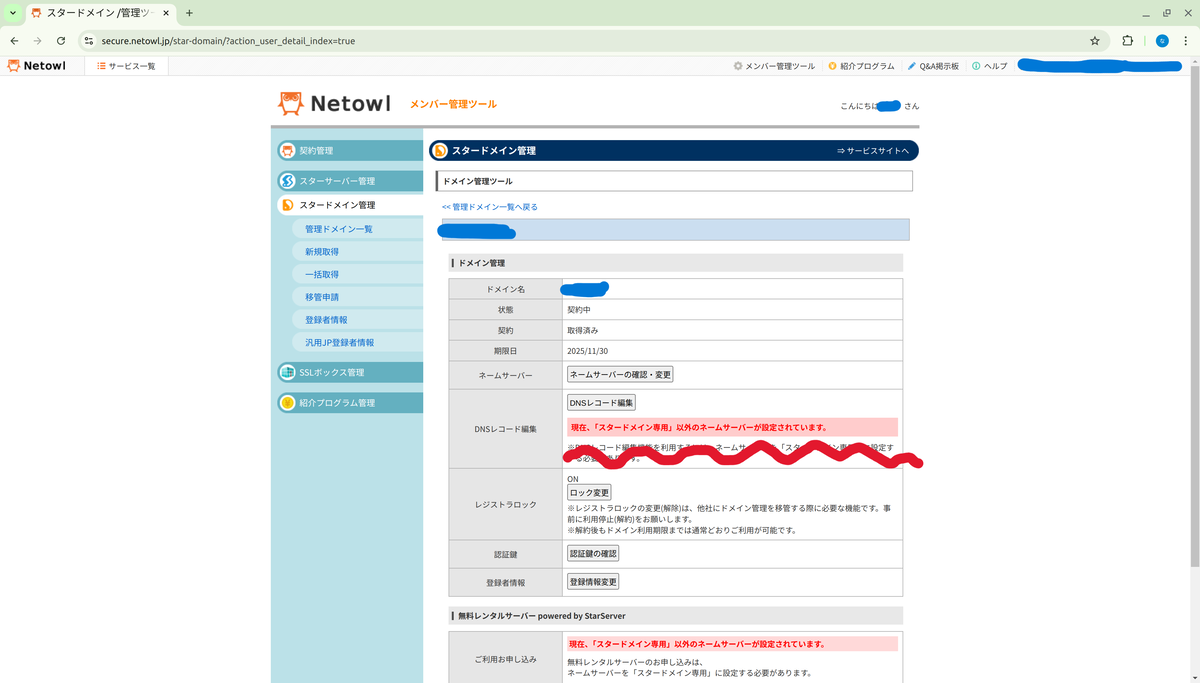The width and height of the screenshot is (1200, 683).
Task: Click ネームサーバーの確認・変更 button
Action: click(x=620, y=374)
